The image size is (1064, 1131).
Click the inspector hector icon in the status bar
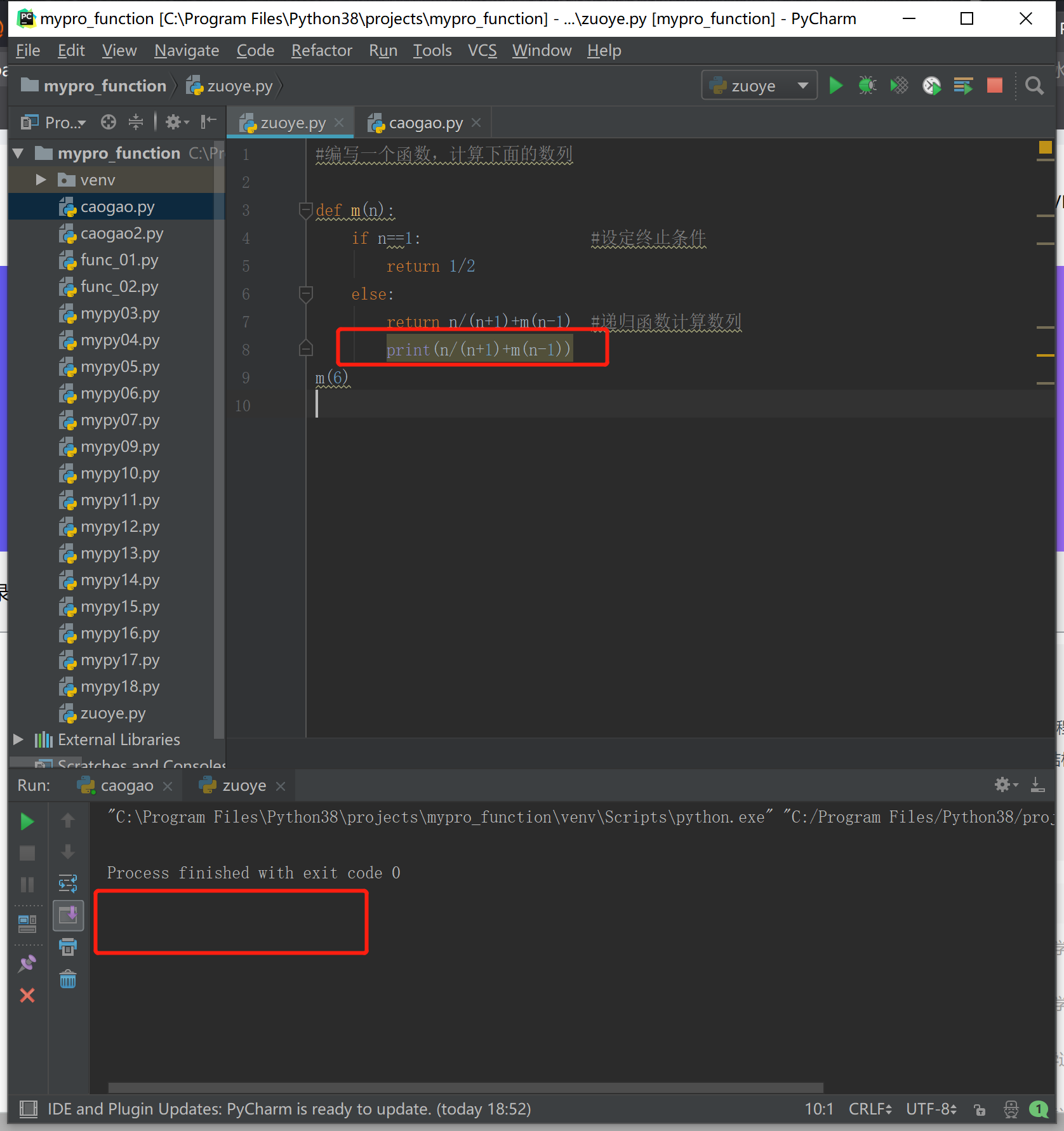[x=1011, y=1109]
